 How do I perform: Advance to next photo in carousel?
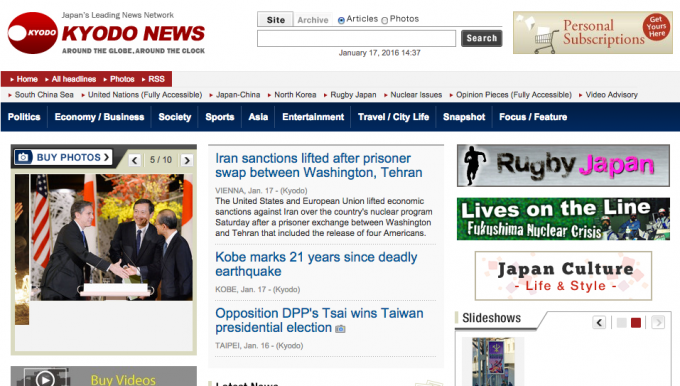[x=187, y=160]
